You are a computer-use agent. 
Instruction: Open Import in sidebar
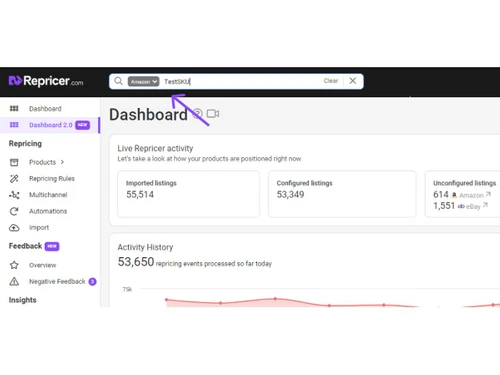39,228
